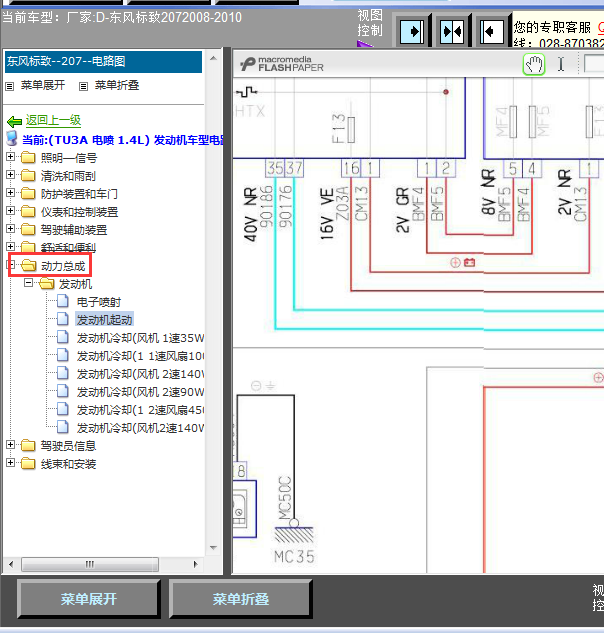Click the 返回上一级 link
Screen dimensions: 604x633
[53, 120]
